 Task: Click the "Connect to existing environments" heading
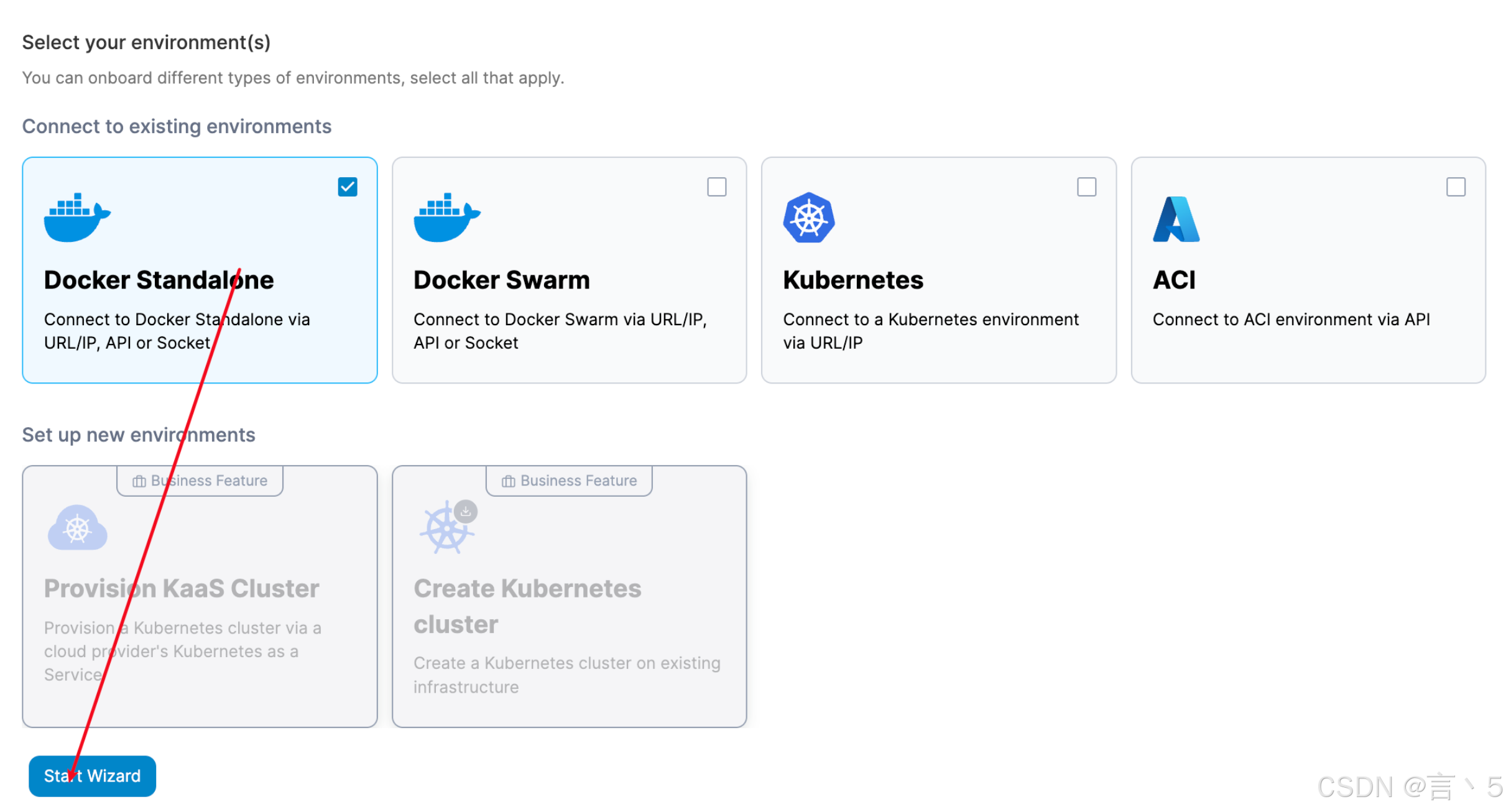tap(177, 126)
